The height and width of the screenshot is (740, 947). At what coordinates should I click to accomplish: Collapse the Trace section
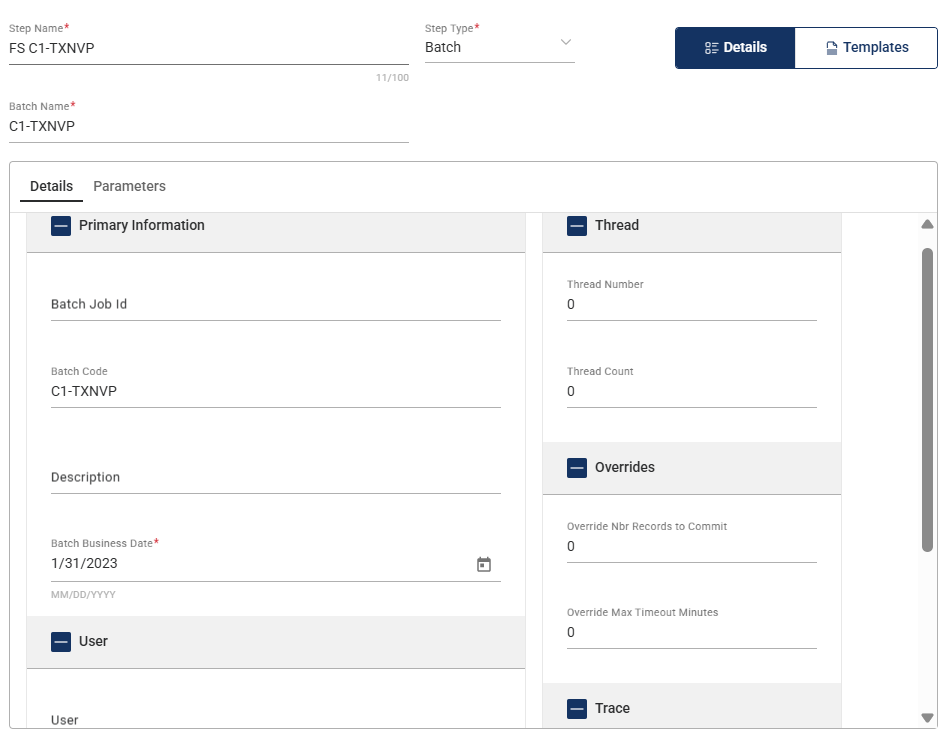(577, 709)
